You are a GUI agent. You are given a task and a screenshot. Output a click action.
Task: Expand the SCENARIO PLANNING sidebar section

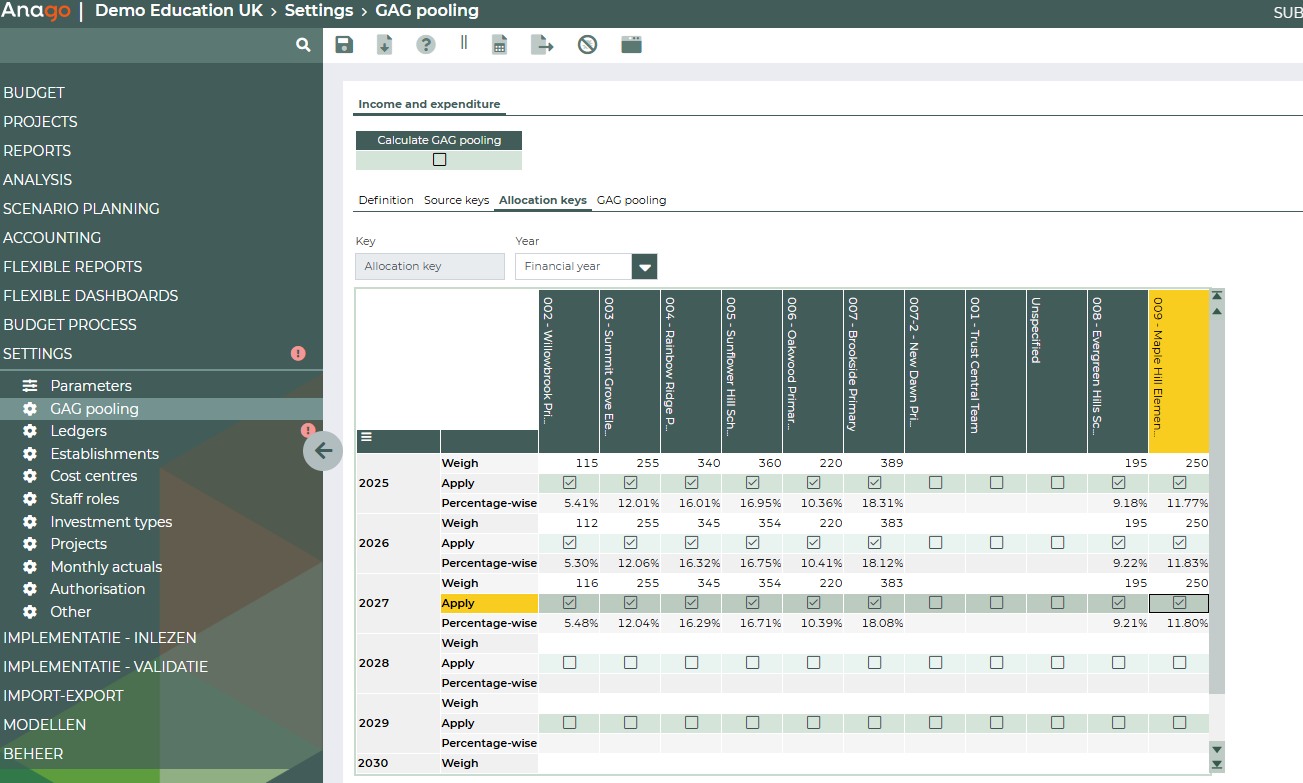click(x=81, y=209)
